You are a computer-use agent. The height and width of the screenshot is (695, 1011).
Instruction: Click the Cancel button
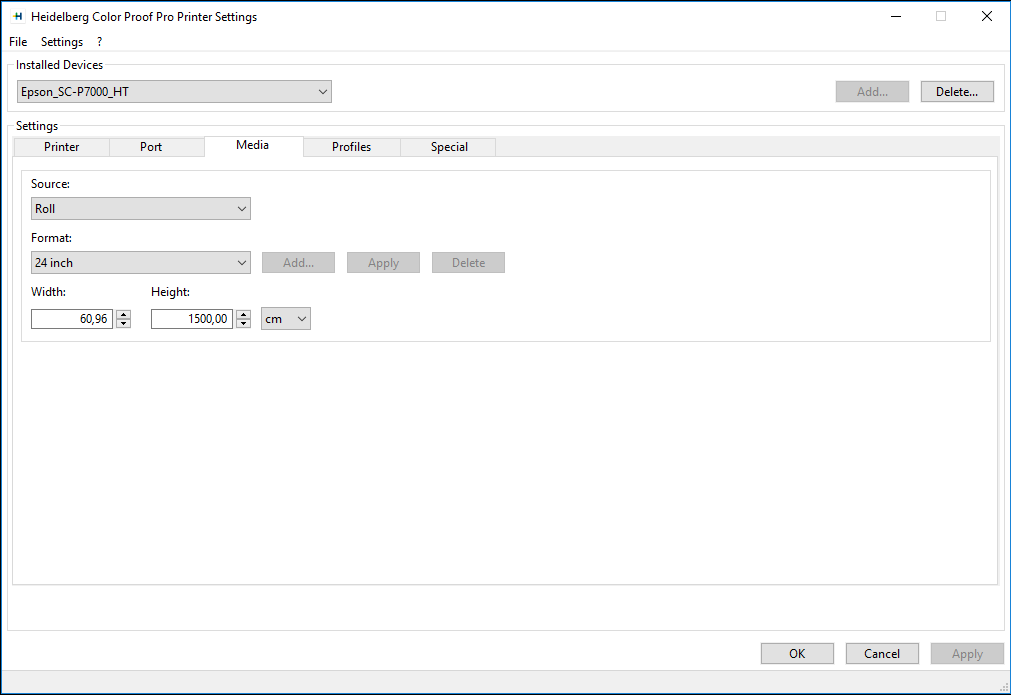click(x=882, y=654)
